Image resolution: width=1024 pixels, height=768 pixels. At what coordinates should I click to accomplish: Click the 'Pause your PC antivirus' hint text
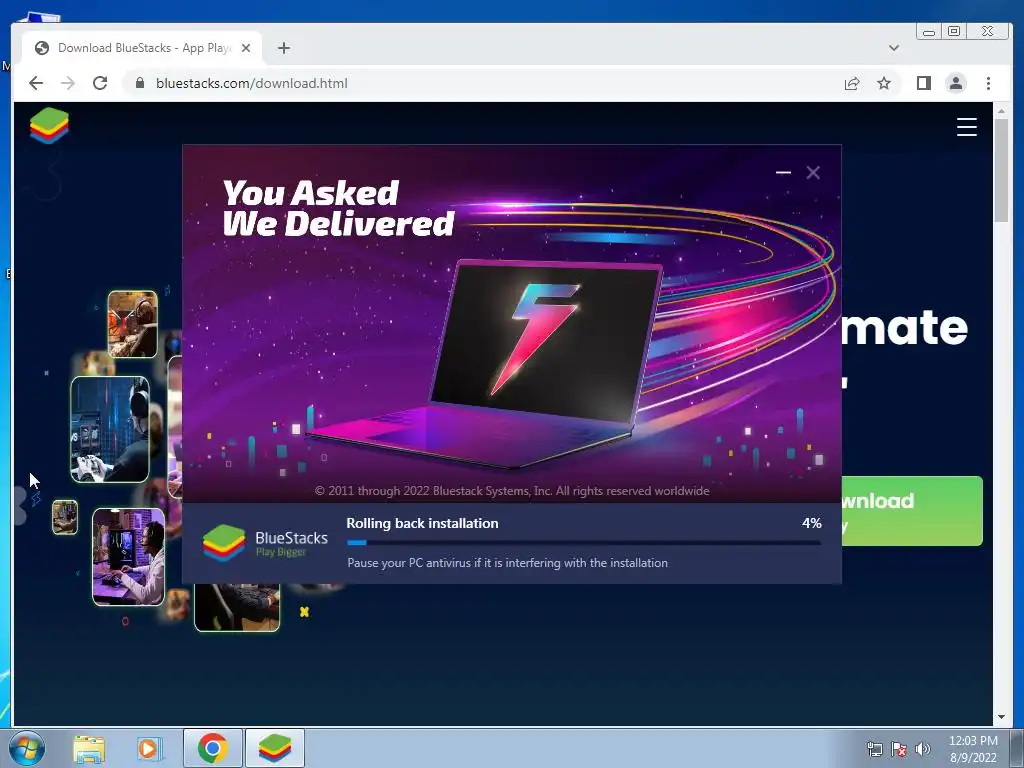point(507,563)
